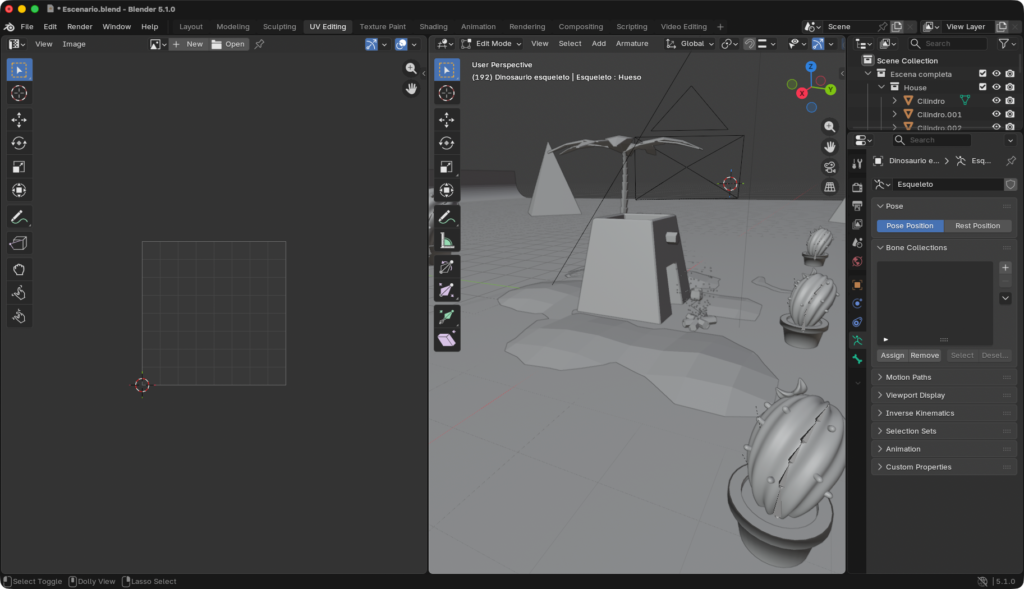Click the UV editor zoom magnifier icon
The image size is (1024, 589).
tap(411, 68)
